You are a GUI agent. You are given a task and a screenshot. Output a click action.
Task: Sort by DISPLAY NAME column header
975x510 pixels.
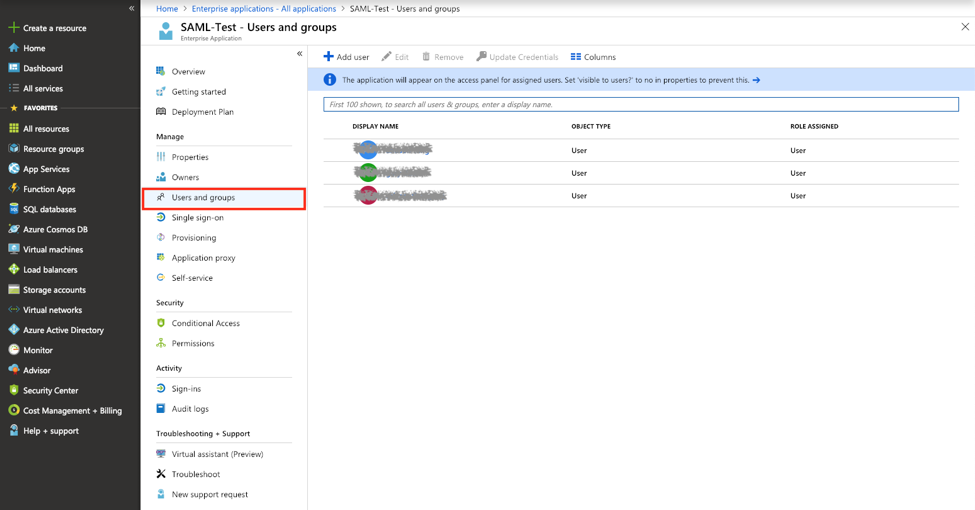click(376, 126)
